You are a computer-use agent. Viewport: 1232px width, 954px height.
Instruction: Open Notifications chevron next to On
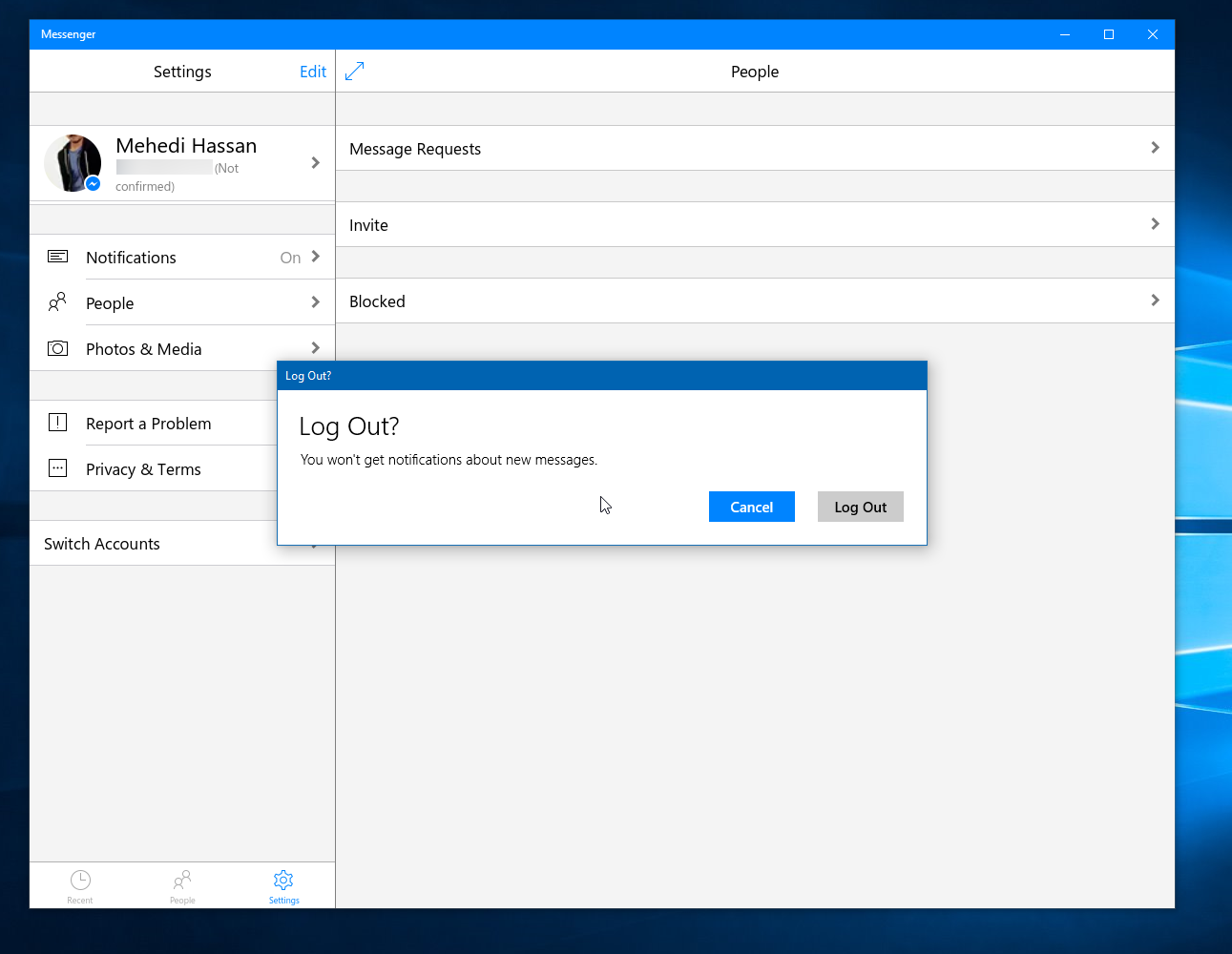(x=315, y=257)
